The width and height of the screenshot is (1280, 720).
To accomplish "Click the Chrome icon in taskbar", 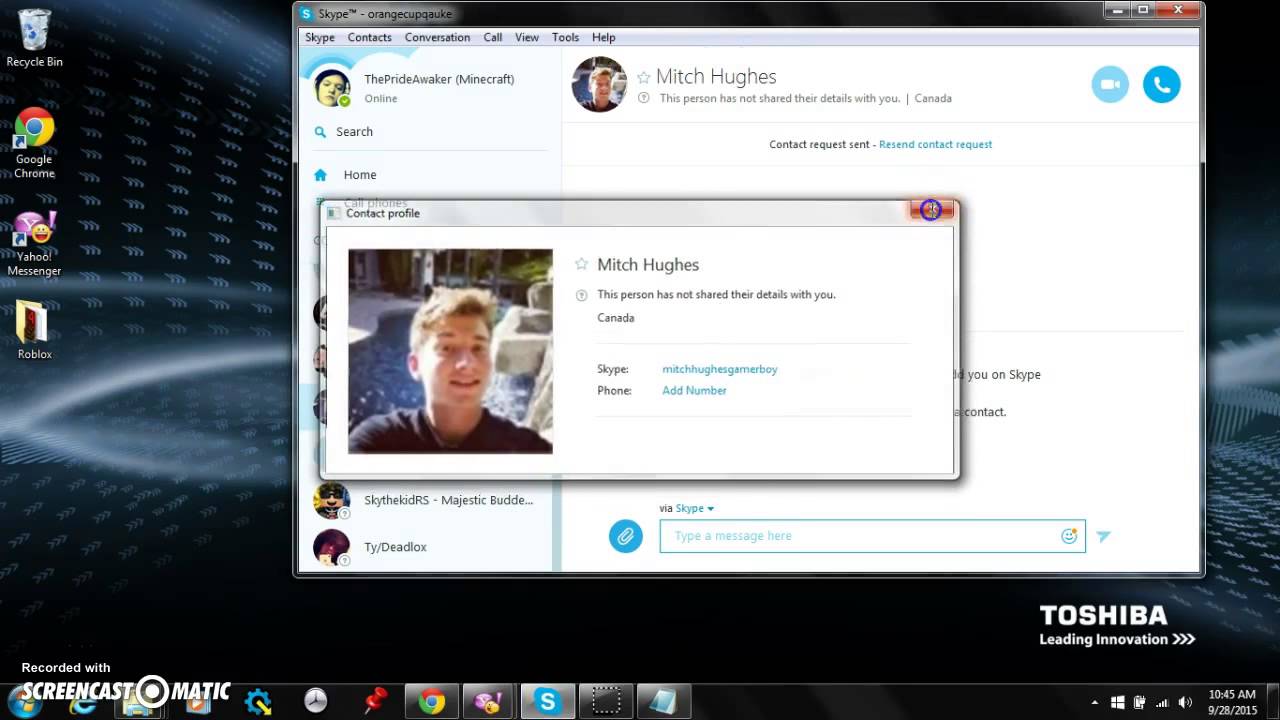I will click(432, 702).
